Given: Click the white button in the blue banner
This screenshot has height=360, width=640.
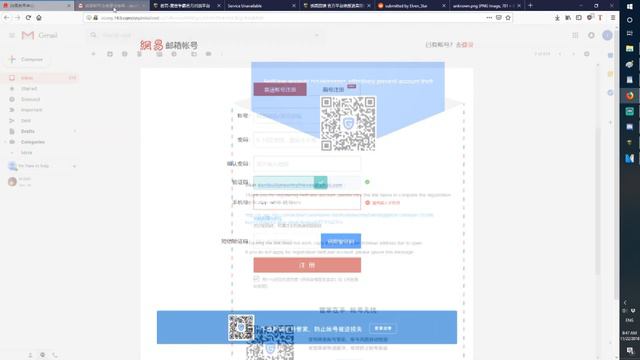Looking at the screenshot, I should pyautogui.click(x=383, y=328).
